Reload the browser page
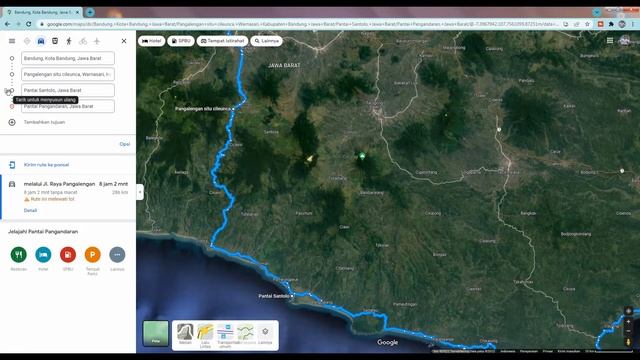Screen dimensions: 640x360 29,24
